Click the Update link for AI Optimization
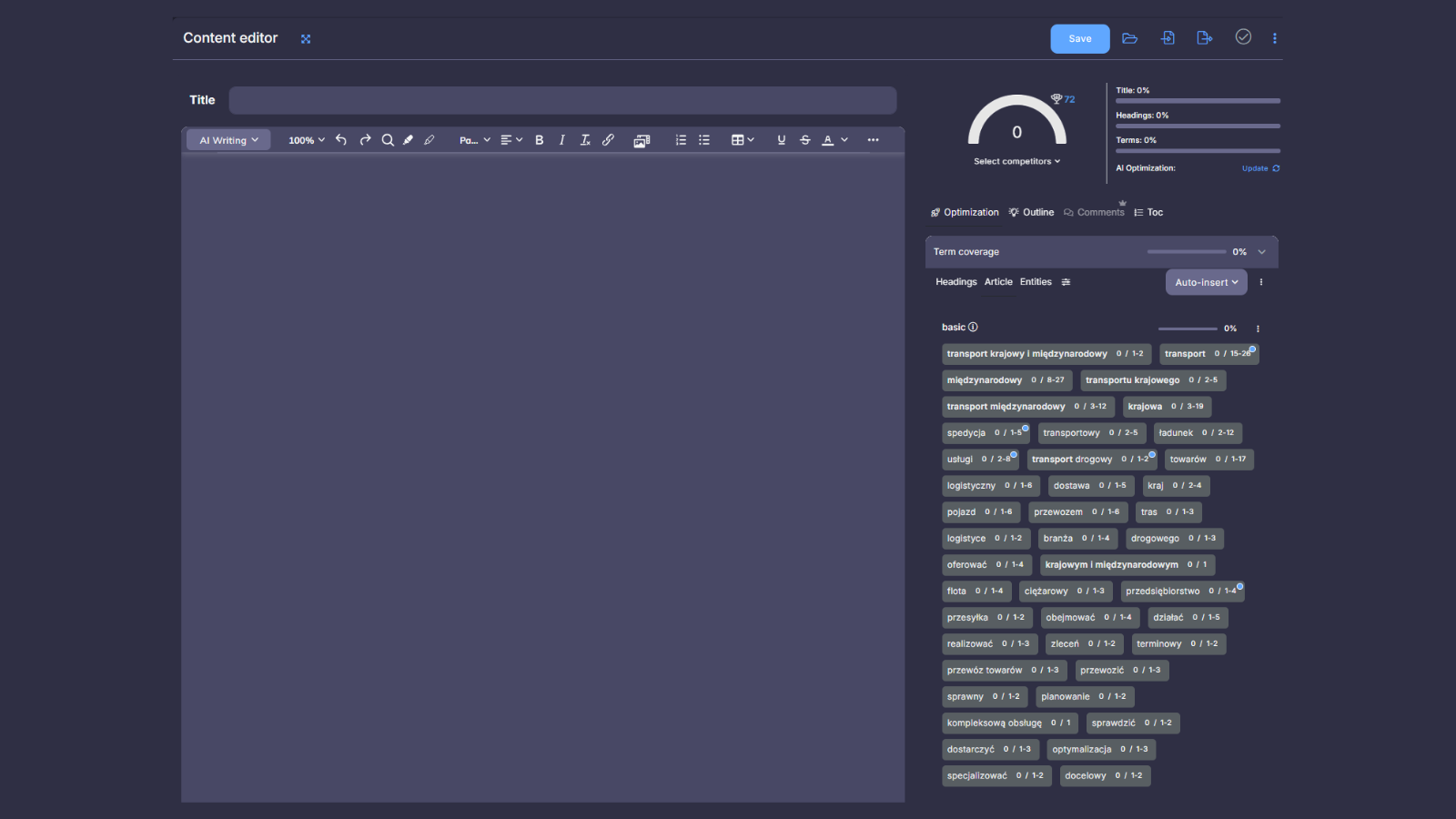 pyautogui.click(x=1260, y=168)
